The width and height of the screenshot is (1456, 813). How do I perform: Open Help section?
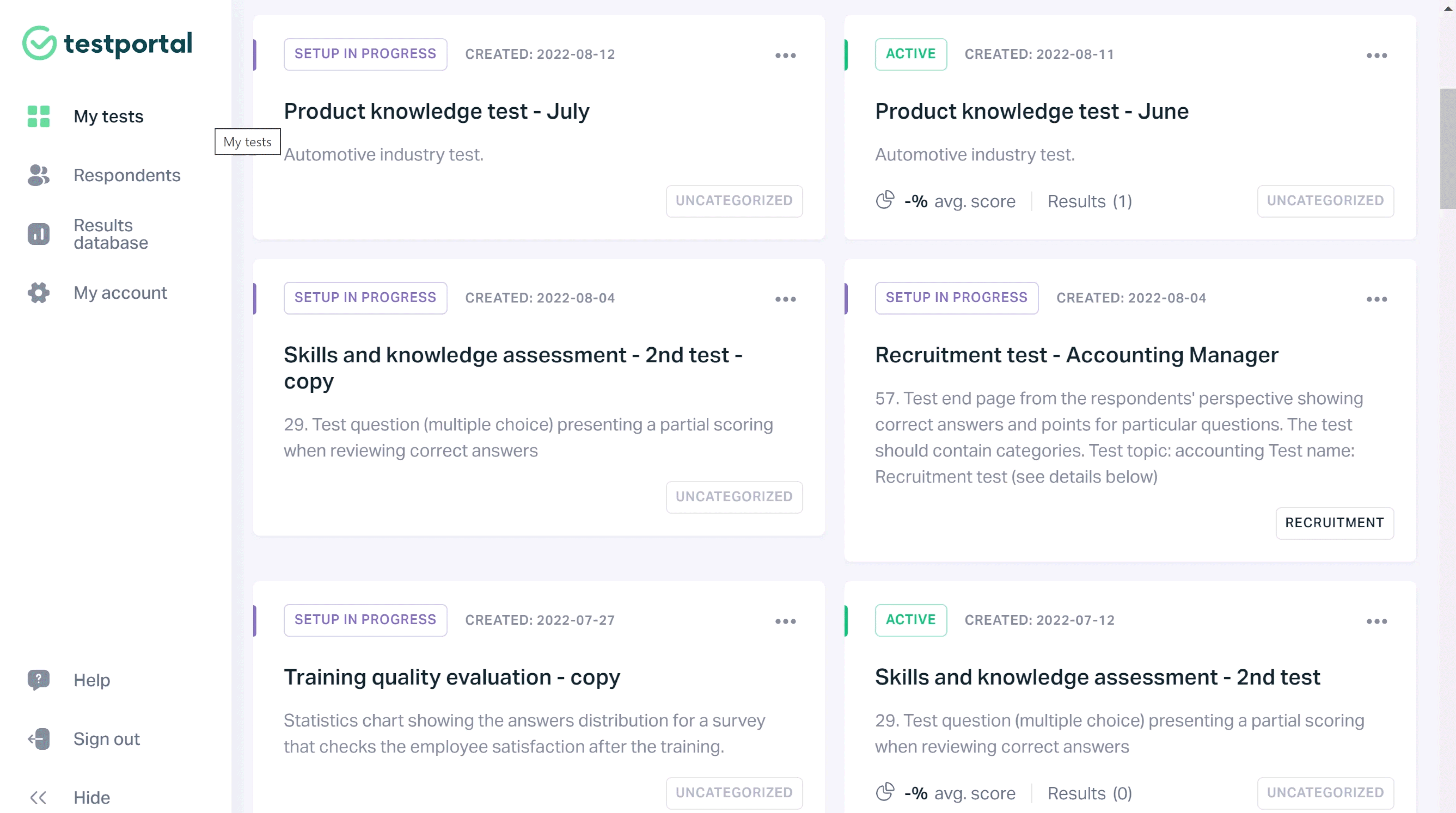point(91,679)
